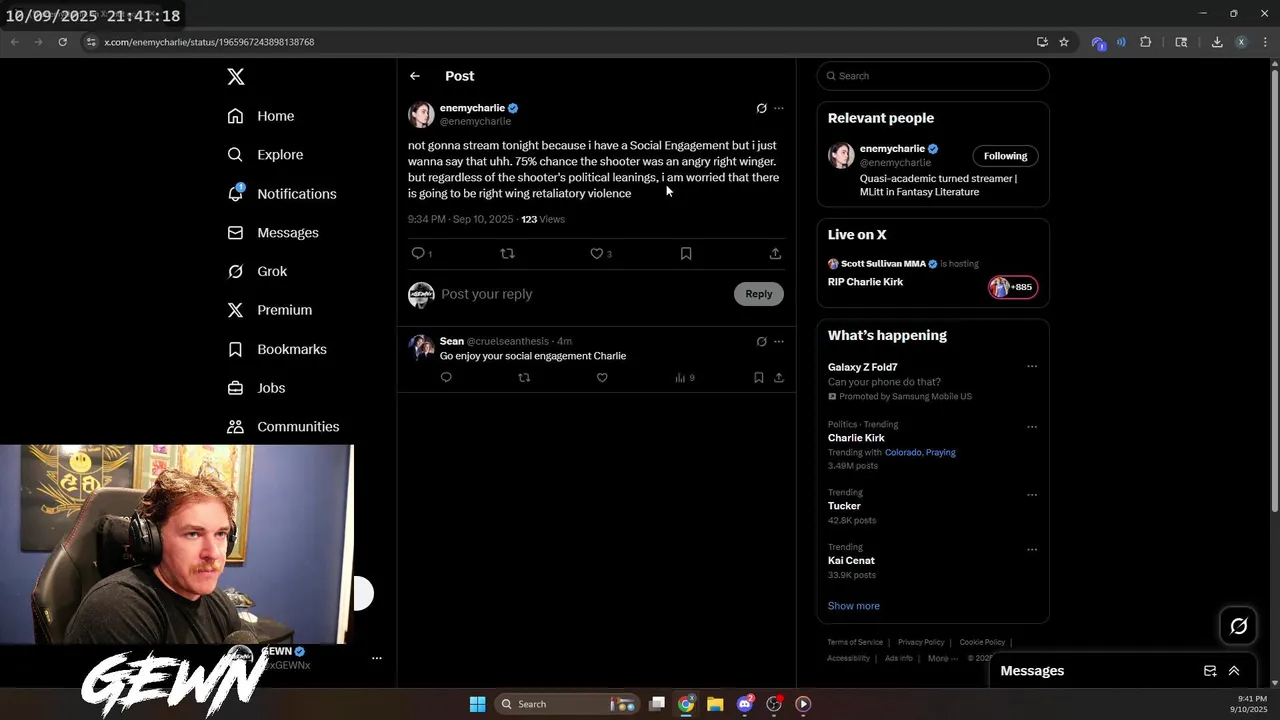The width and height of the screenshot is (1280, 720).
Task: Click Show more under What's happening
Action: tap(854, 606)
